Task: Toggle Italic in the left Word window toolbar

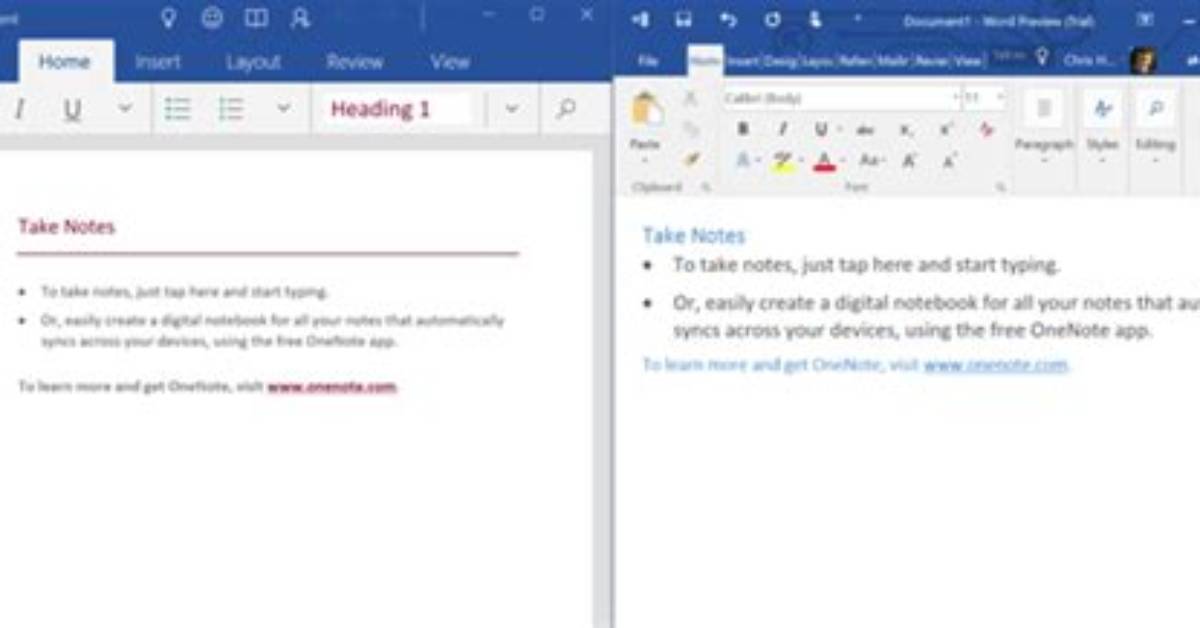Action: (x=18, y=109)
